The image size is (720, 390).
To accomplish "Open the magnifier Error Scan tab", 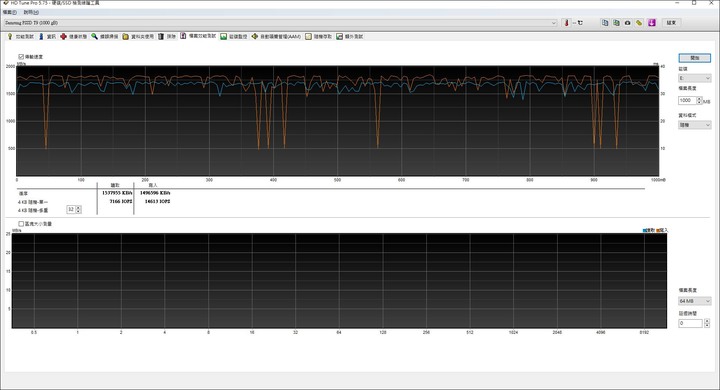I will pos(105,36).
